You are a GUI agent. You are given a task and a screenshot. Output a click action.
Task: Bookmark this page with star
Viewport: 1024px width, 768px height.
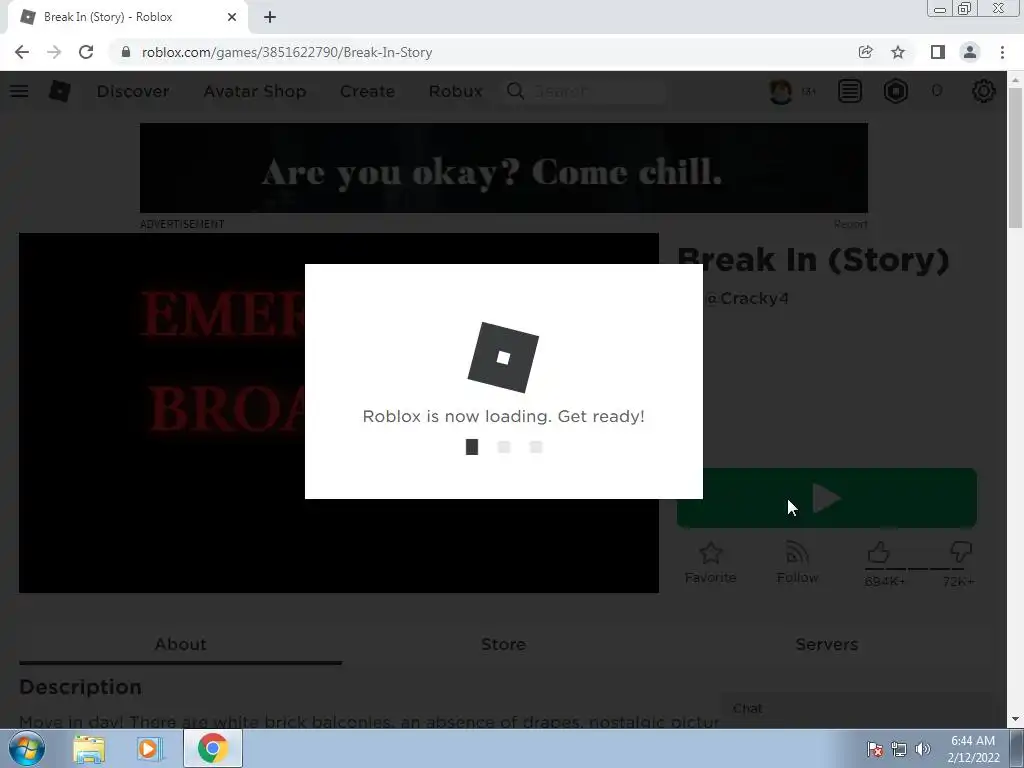point(898,52)
